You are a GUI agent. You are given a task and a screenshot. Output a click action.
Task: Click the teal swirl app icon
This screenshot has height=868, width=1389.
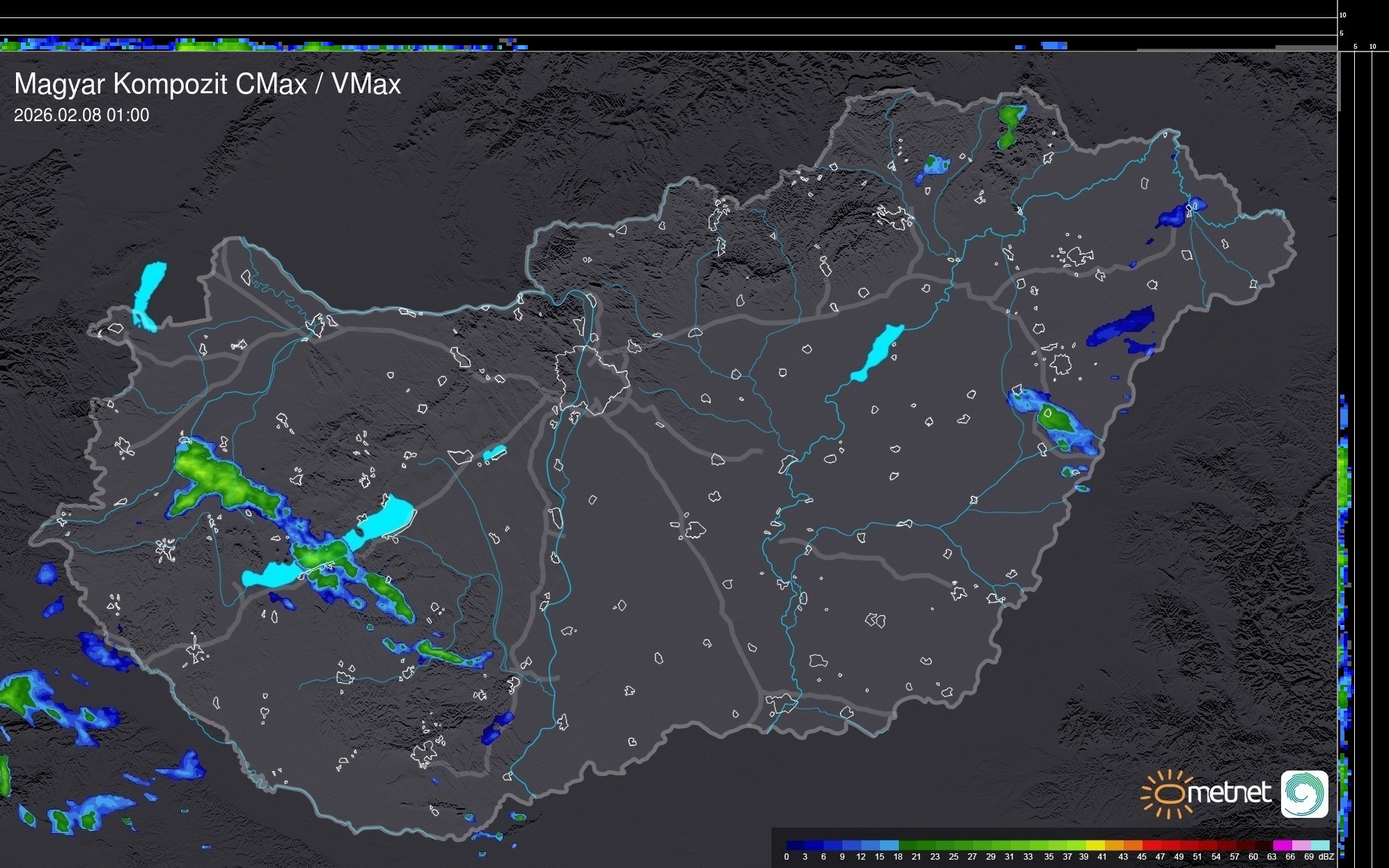pos(1304,794)
